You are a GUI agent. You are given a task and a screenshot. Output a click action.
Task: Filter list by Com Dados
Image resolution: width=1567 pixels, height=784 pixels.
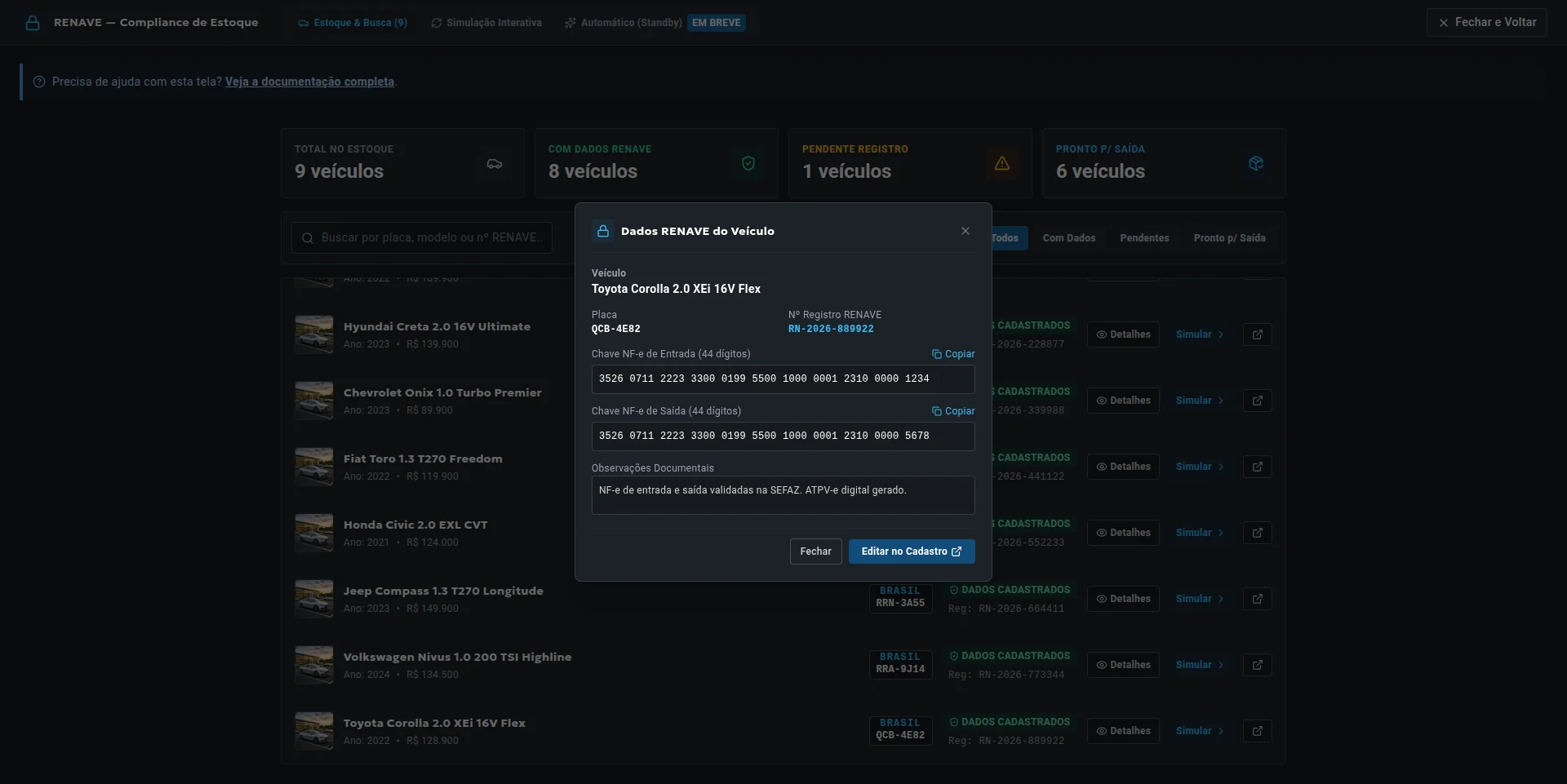tap(1068, 238)
